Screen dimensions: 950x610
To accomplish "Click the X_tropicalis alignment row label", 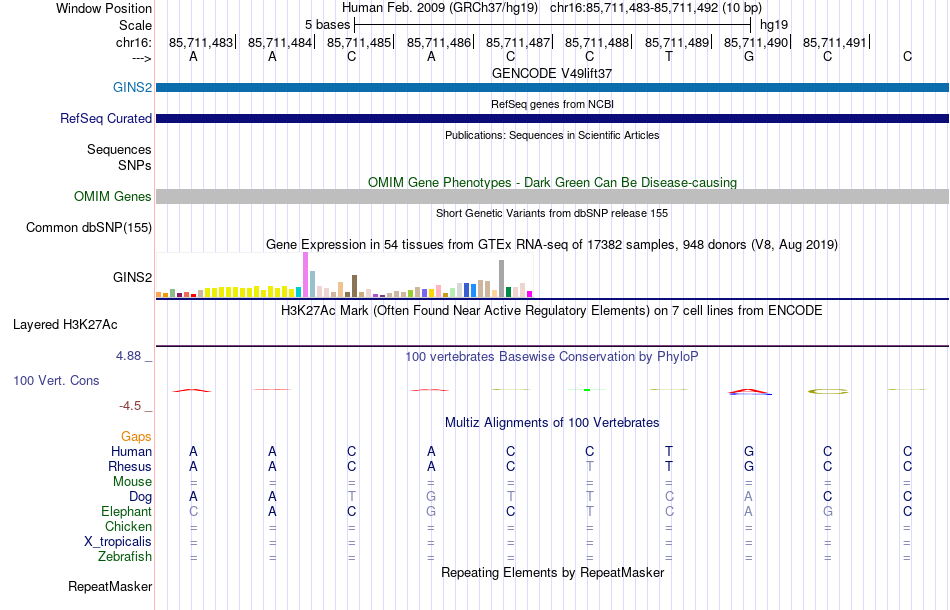I will (x=118, y=542).
